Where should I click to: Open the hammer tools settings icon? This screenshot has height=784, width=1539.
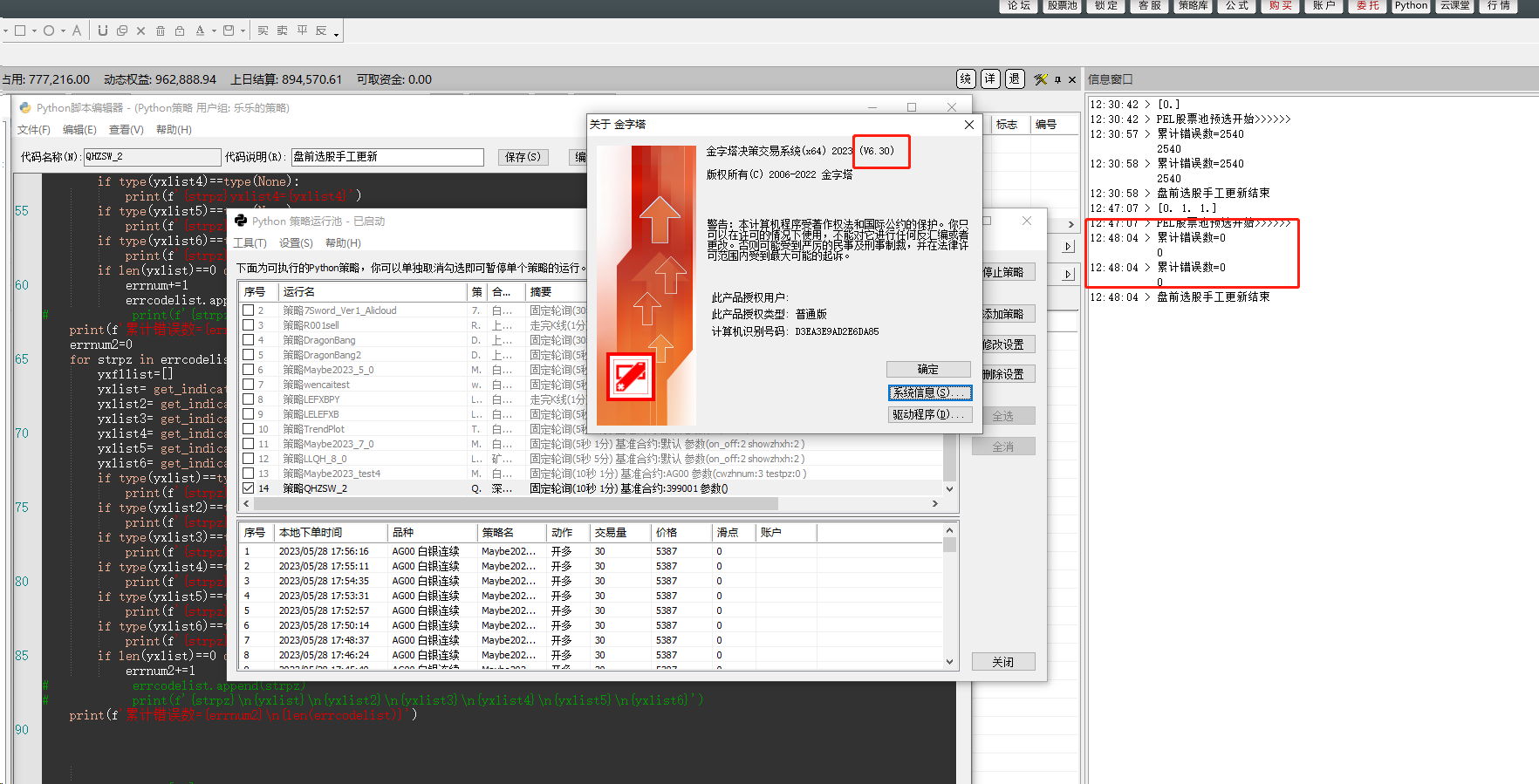[1041, 79]
